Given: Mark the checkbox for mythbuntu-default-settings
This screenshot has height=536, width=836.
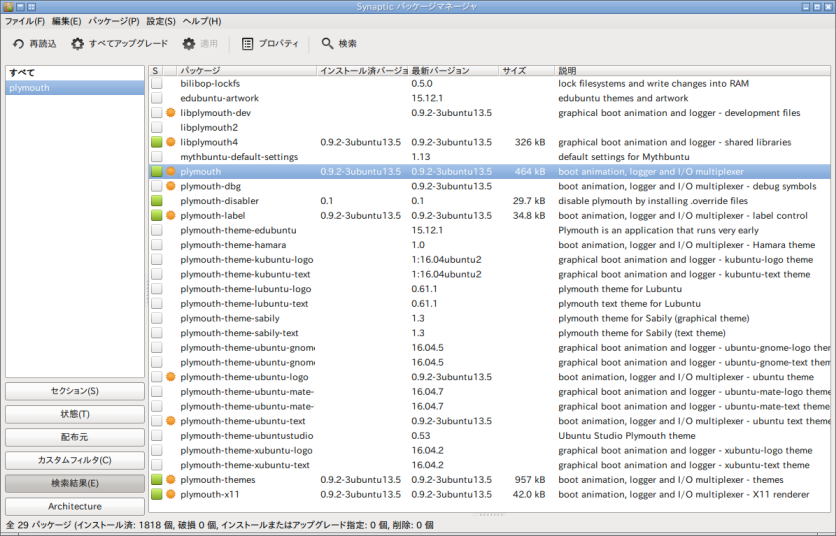Looking at the screenshot, I should point(156,157).
